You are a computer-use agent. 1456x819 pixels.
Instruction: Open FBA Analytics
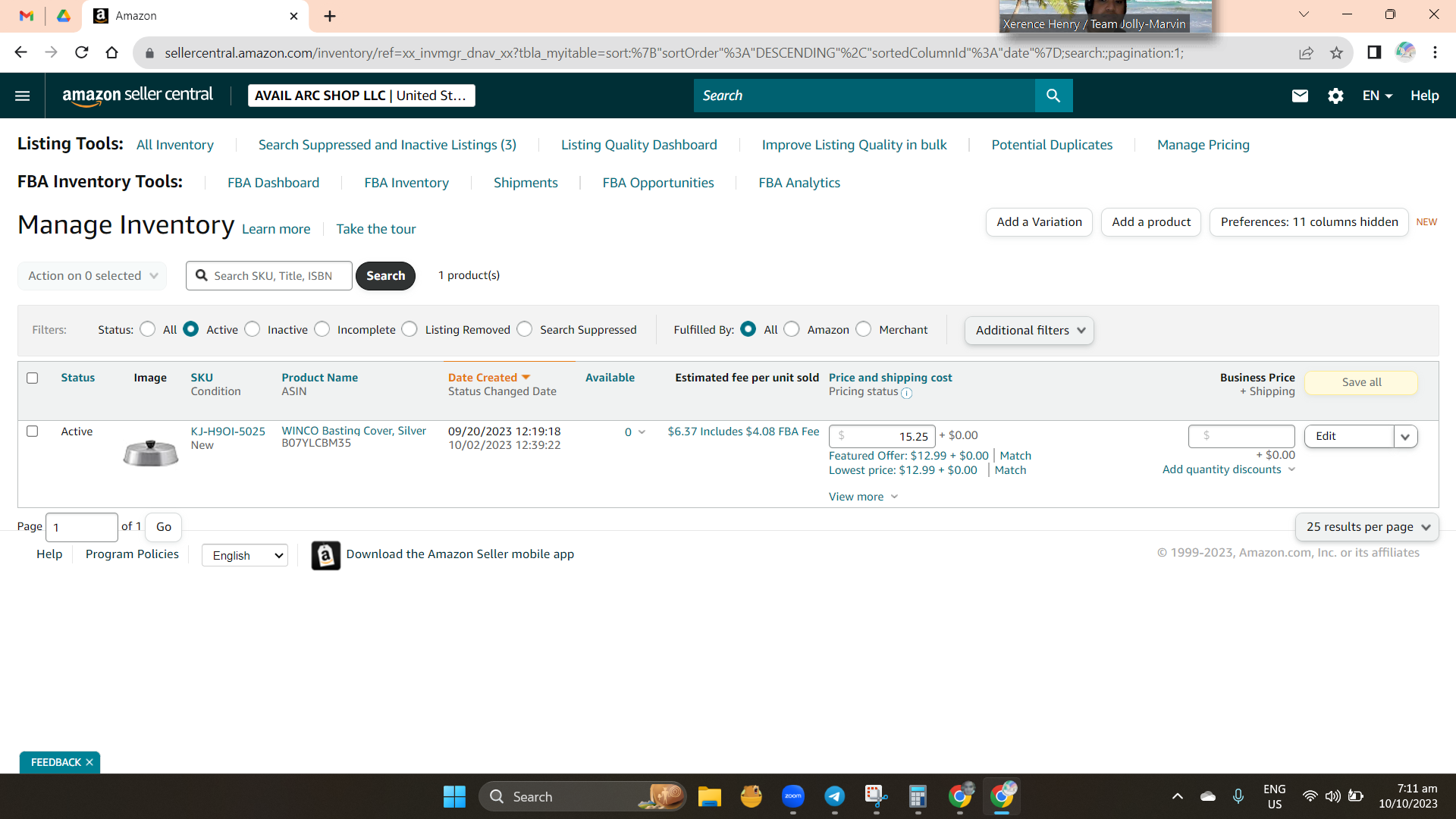coord(799,183)
